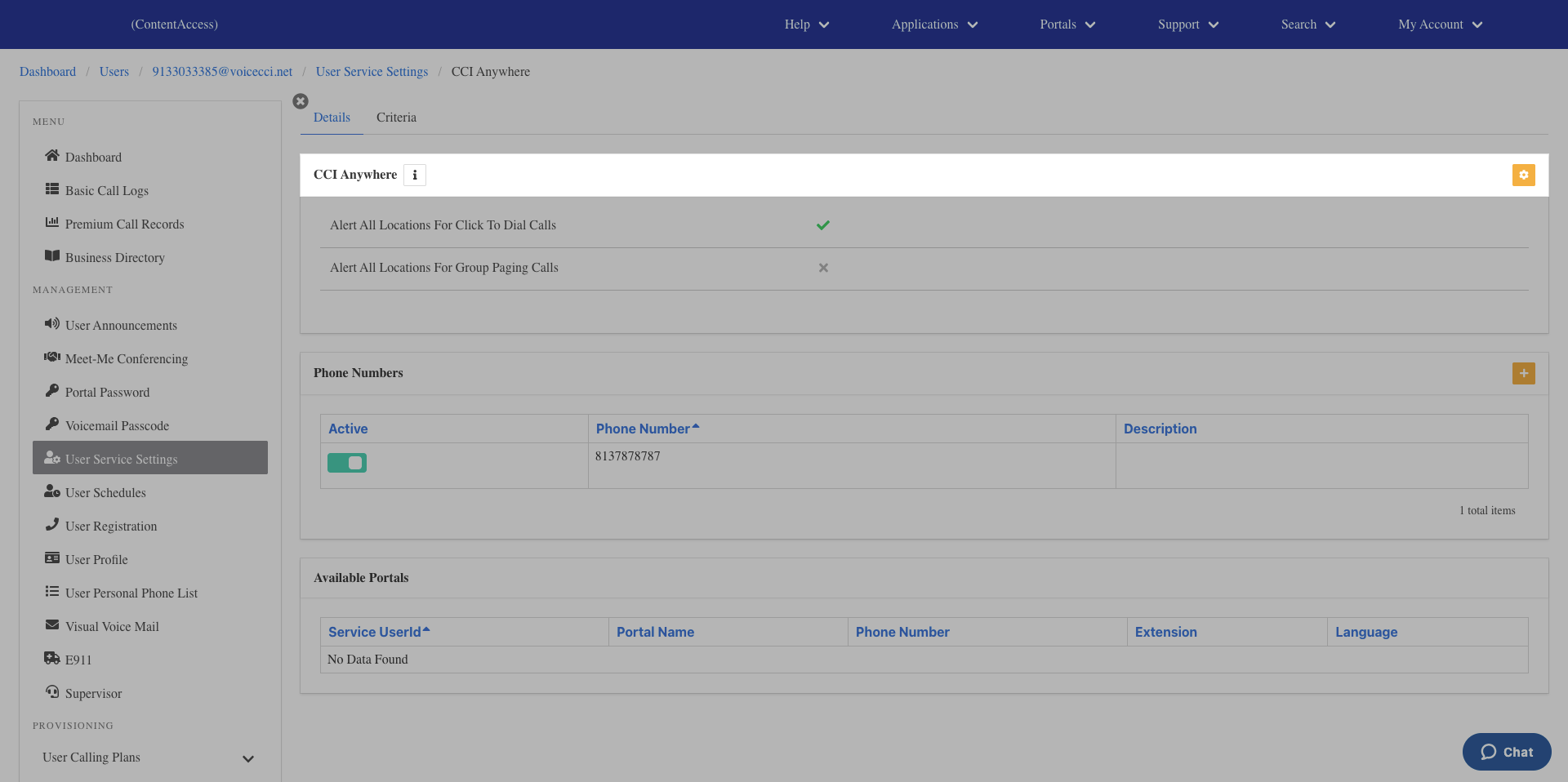Open the Support menu in the navbar
Viewport: 1568px width, 782px height.
pos(1187,24)
